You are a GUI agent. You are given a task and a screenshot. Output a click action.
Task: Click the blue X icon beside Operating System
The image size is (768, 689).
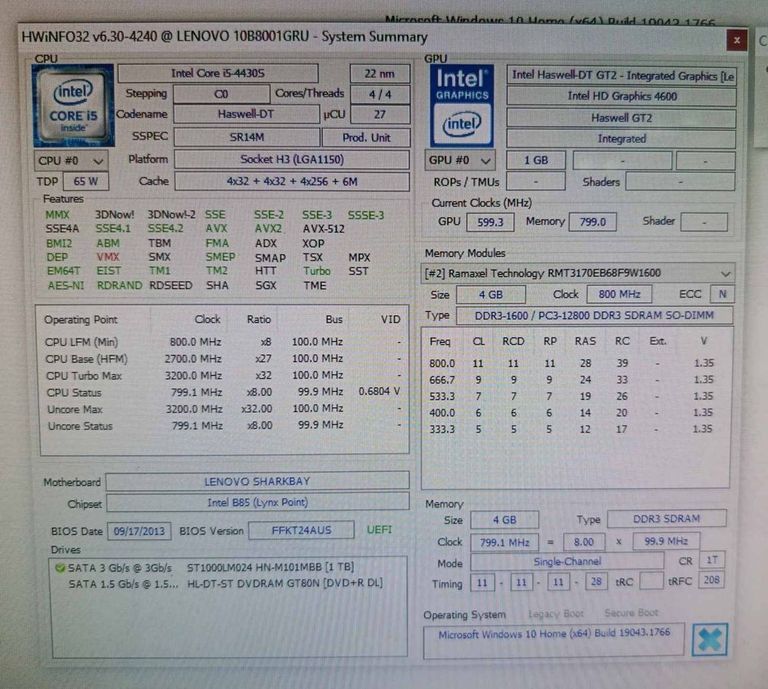pos(710,640)
